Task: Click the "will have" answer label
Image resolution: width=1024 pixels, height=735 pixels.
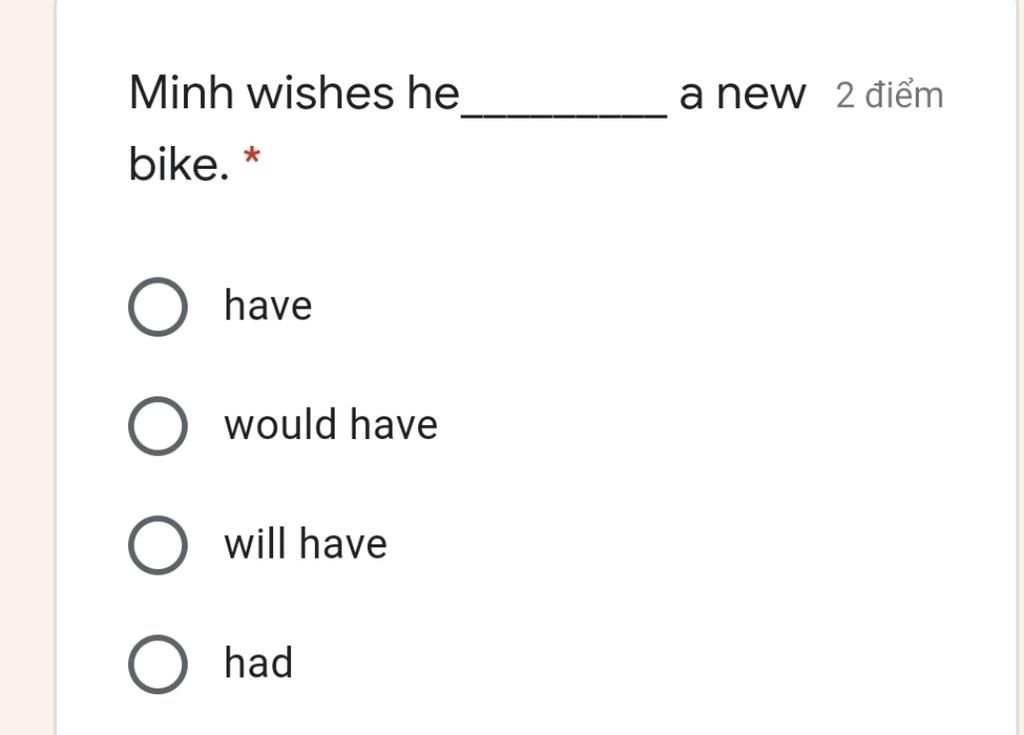Action: click(x=305, y=544)
